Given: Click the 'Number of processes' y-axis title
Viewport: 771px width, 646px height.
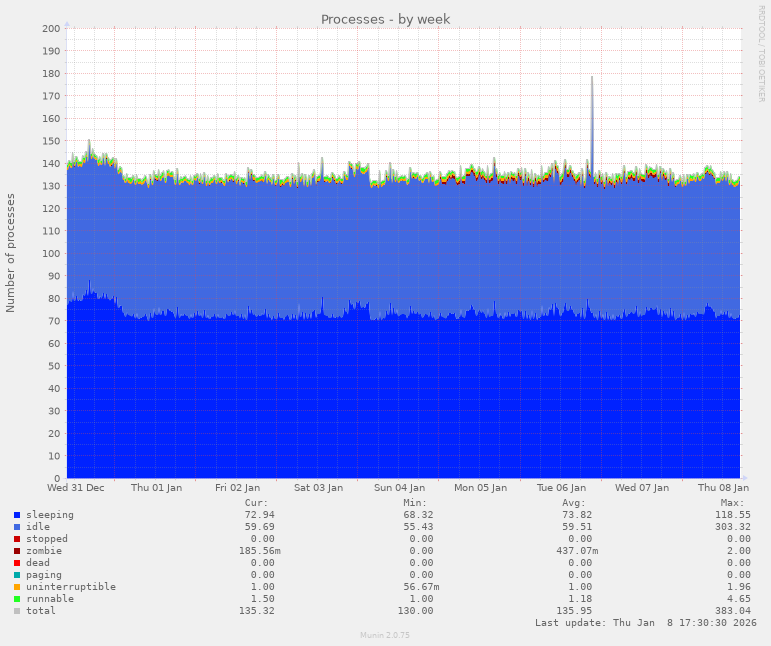Looking at the screenshot, I should tap(11, 253).
